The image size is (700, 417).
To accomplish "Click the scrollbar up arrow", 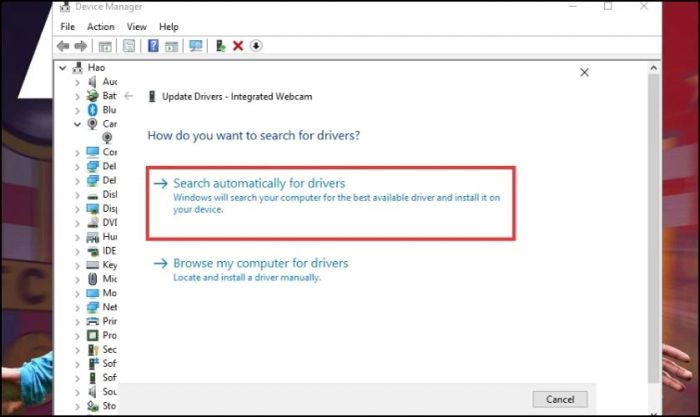I will [654, 68].
